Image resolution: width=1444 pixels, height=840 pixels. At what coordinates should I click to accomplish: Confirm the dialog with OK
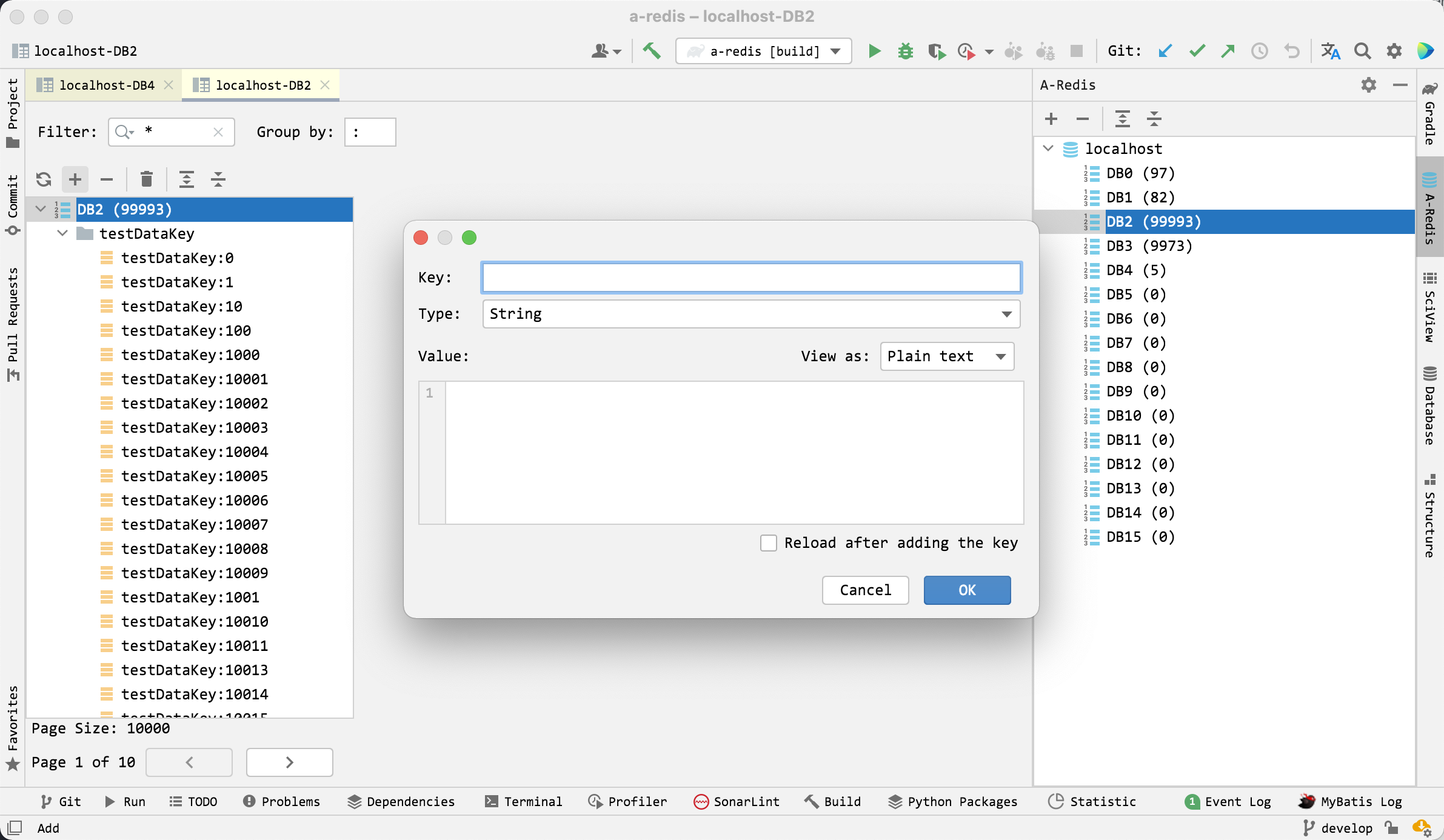point(967,590)
